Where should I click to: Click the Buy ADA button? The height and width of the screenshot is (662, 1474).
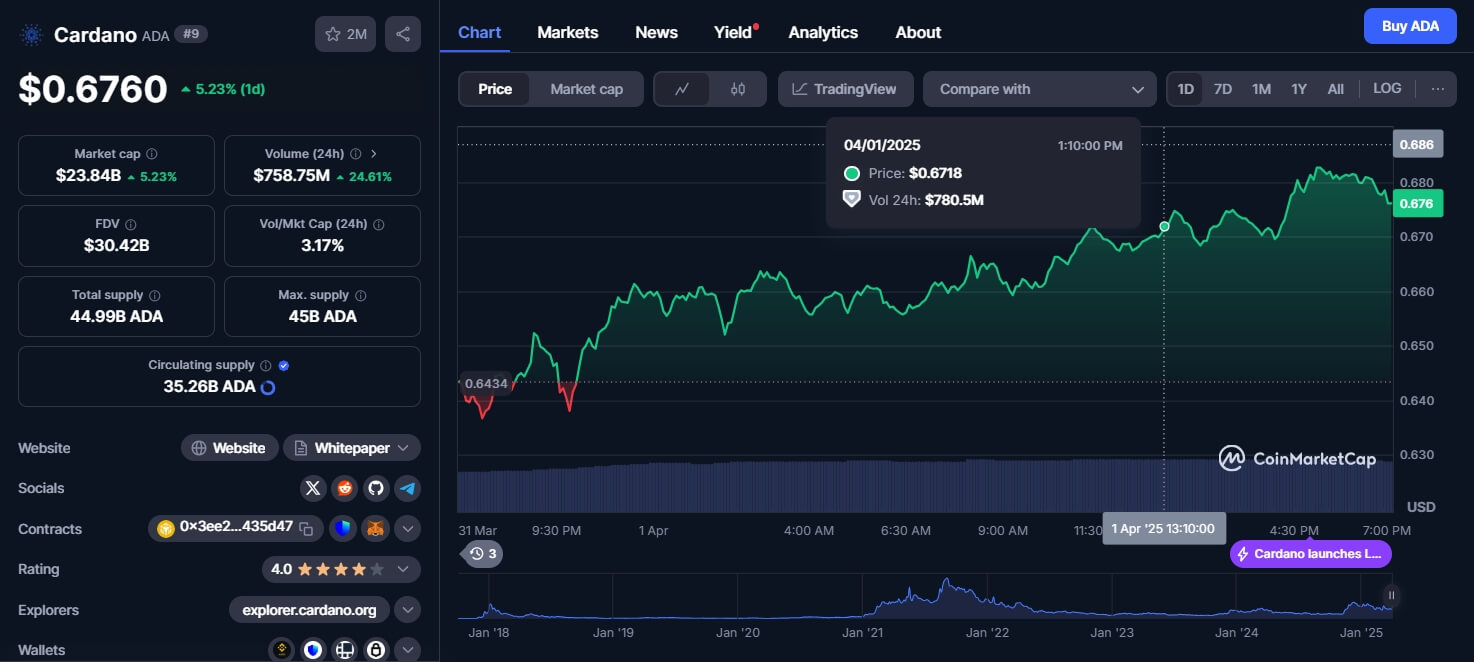click(x=1409, y=26)
